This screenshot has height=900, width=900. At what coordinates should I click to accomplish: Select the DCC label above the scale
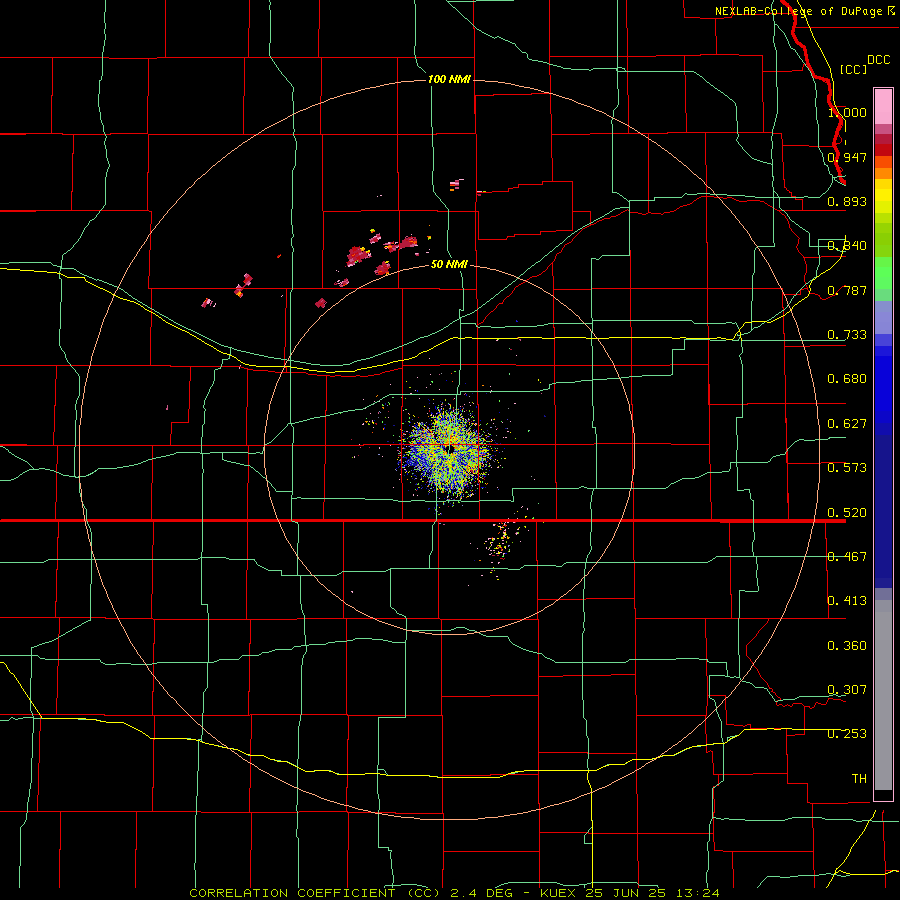[x=879, y=60]
